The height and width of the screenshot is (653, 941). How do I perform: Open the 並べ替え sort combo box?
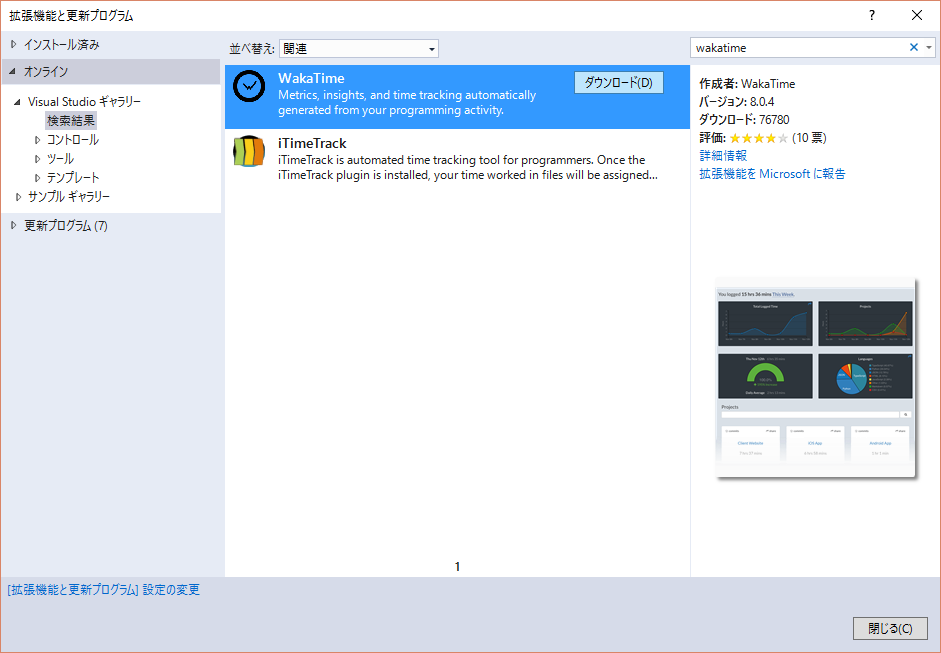pos(359,49)
